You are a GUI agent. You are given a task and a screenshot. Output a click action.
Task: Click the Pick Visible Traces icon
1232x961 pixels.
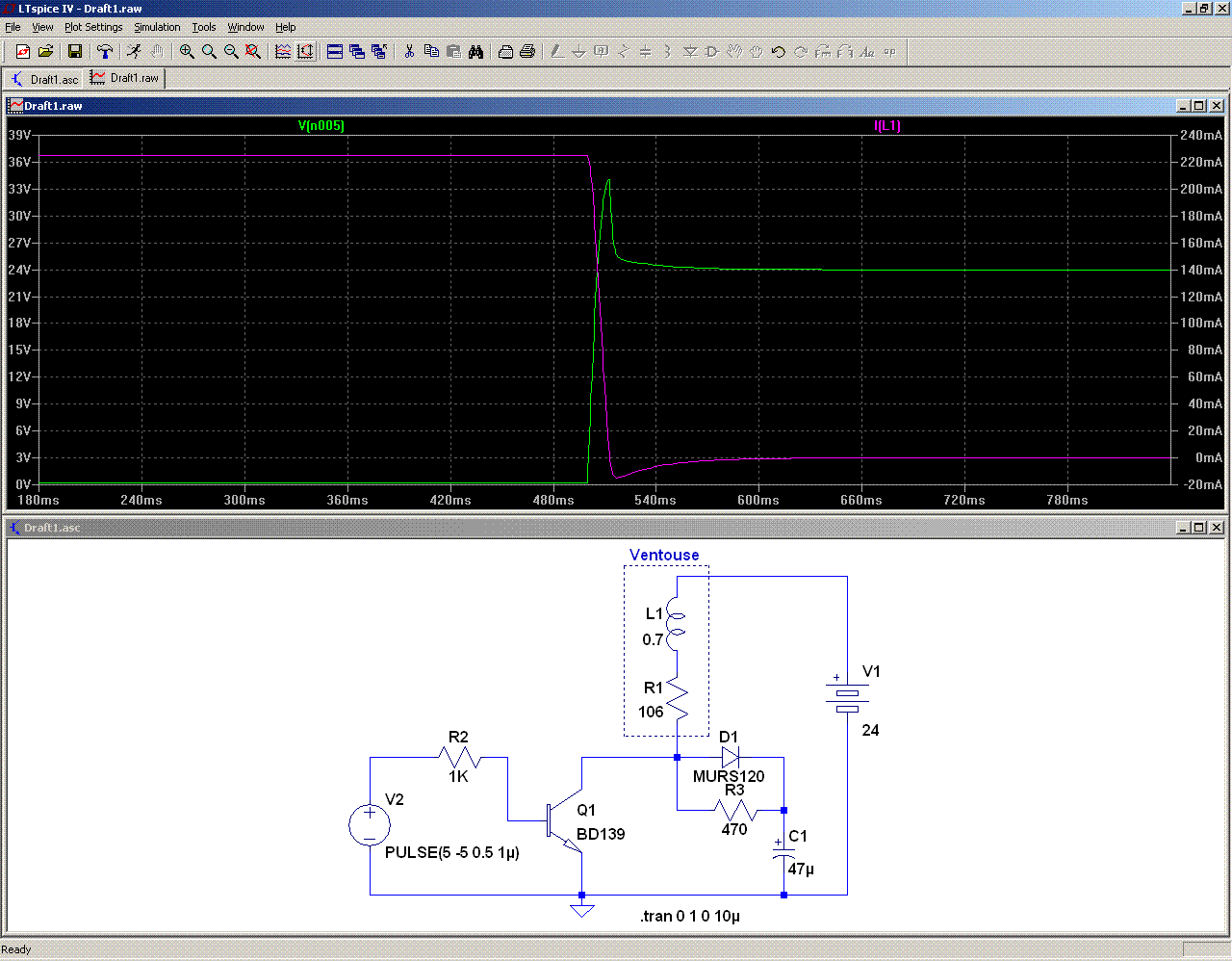pos(283,52)
